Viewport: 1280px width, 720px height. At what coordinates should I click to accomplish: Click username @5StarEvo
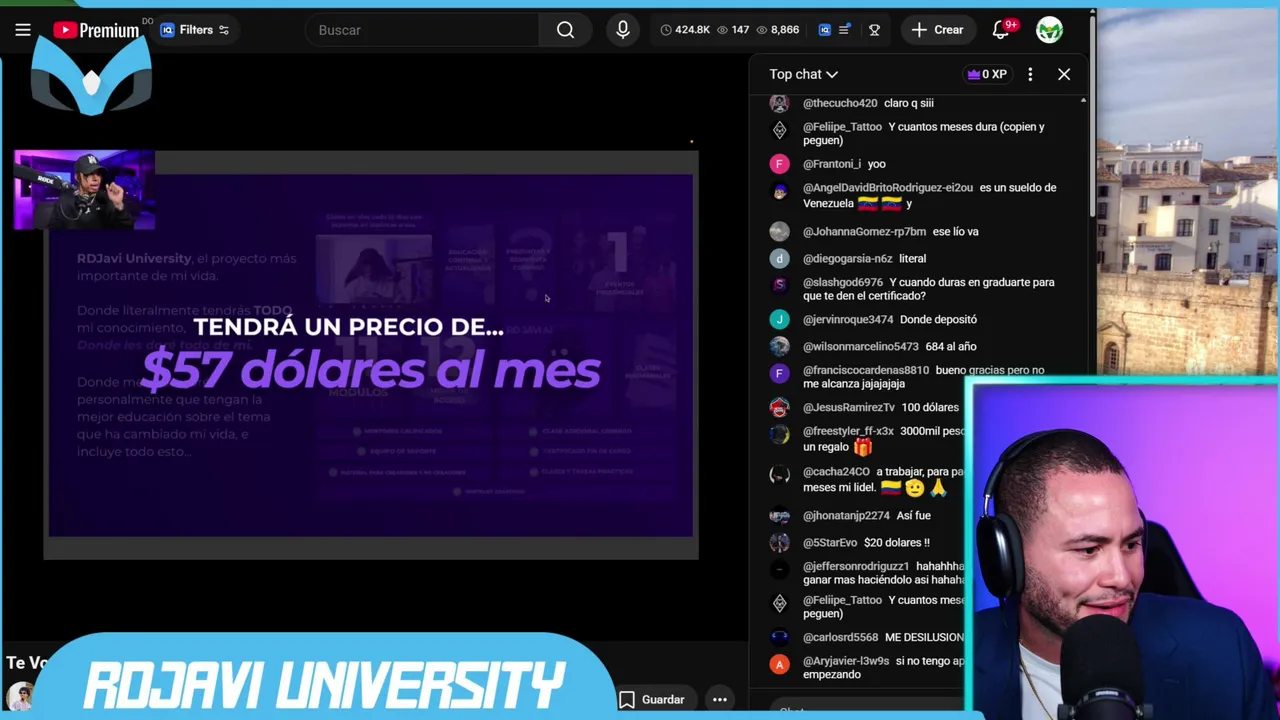(830, 542)
